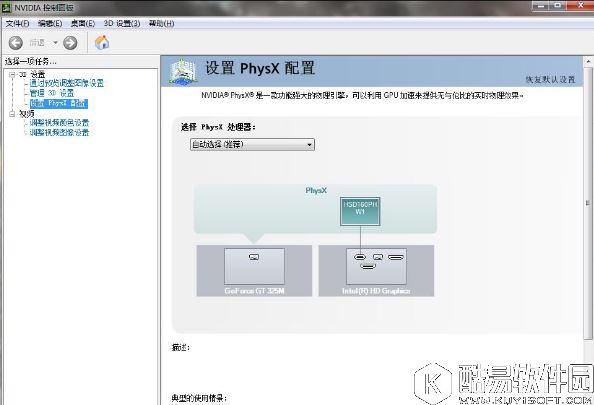594x405 pixels.
Task: Click the PhysX page header icon
Action: click(183, 71)
